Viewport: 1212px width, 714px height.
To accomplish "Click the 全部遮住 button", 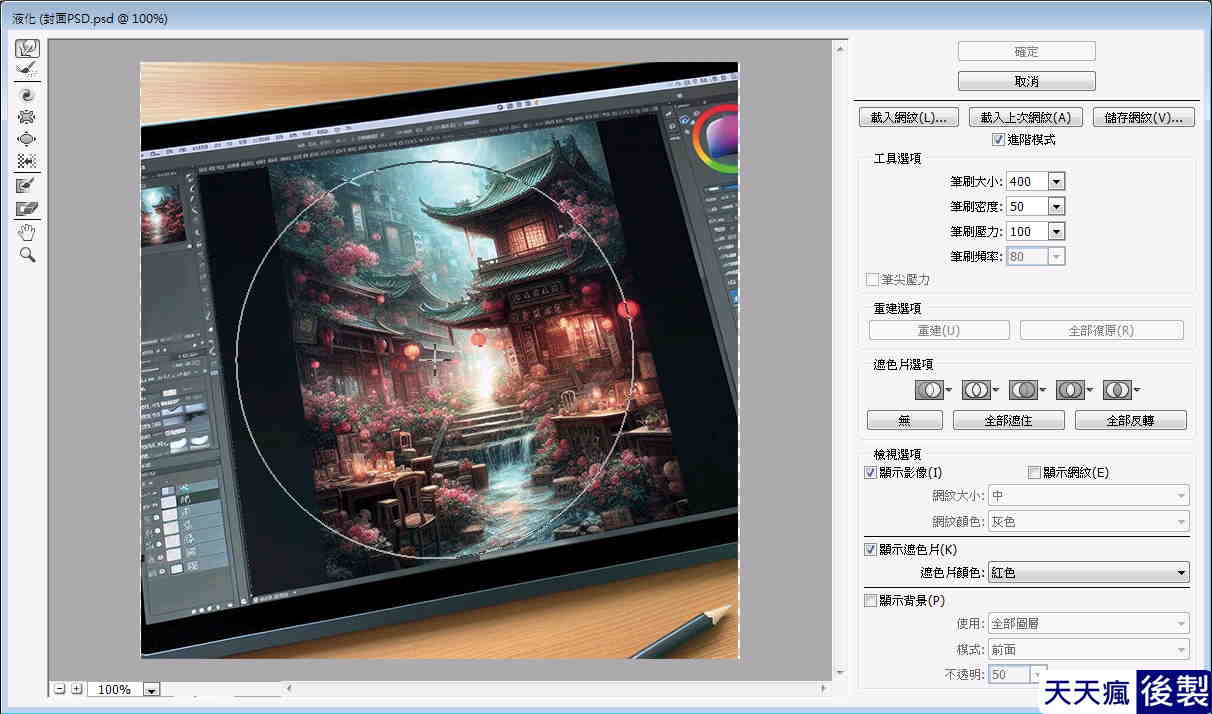I will 1009,420.
